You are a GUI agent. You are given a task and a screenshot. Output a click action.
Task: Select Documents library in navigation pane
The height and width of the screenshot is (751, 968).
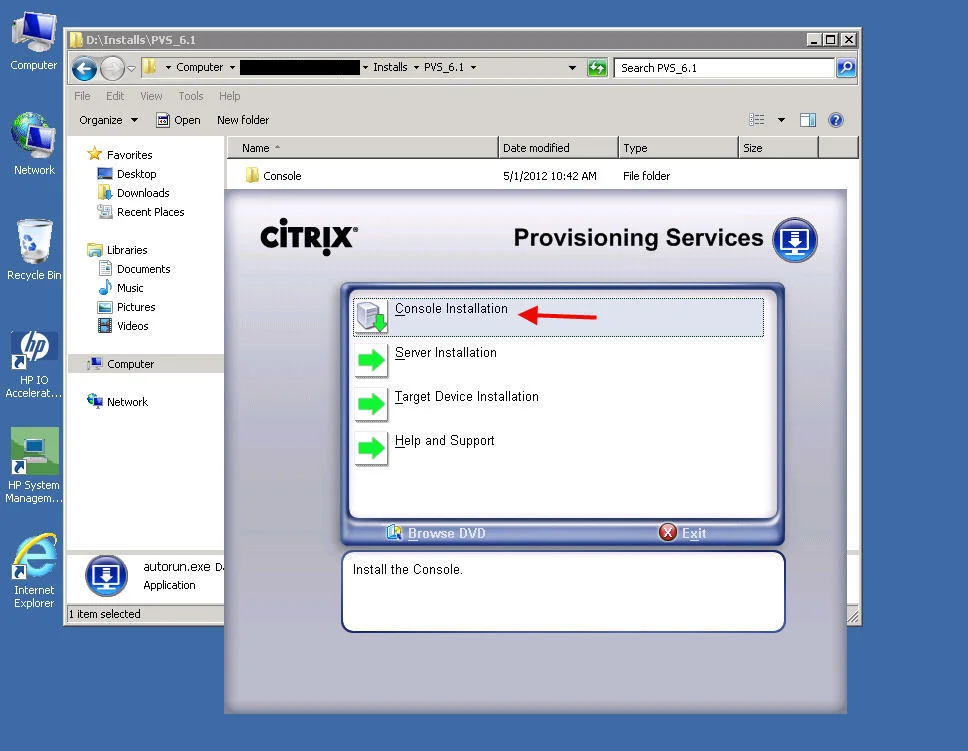coord(143,269)
